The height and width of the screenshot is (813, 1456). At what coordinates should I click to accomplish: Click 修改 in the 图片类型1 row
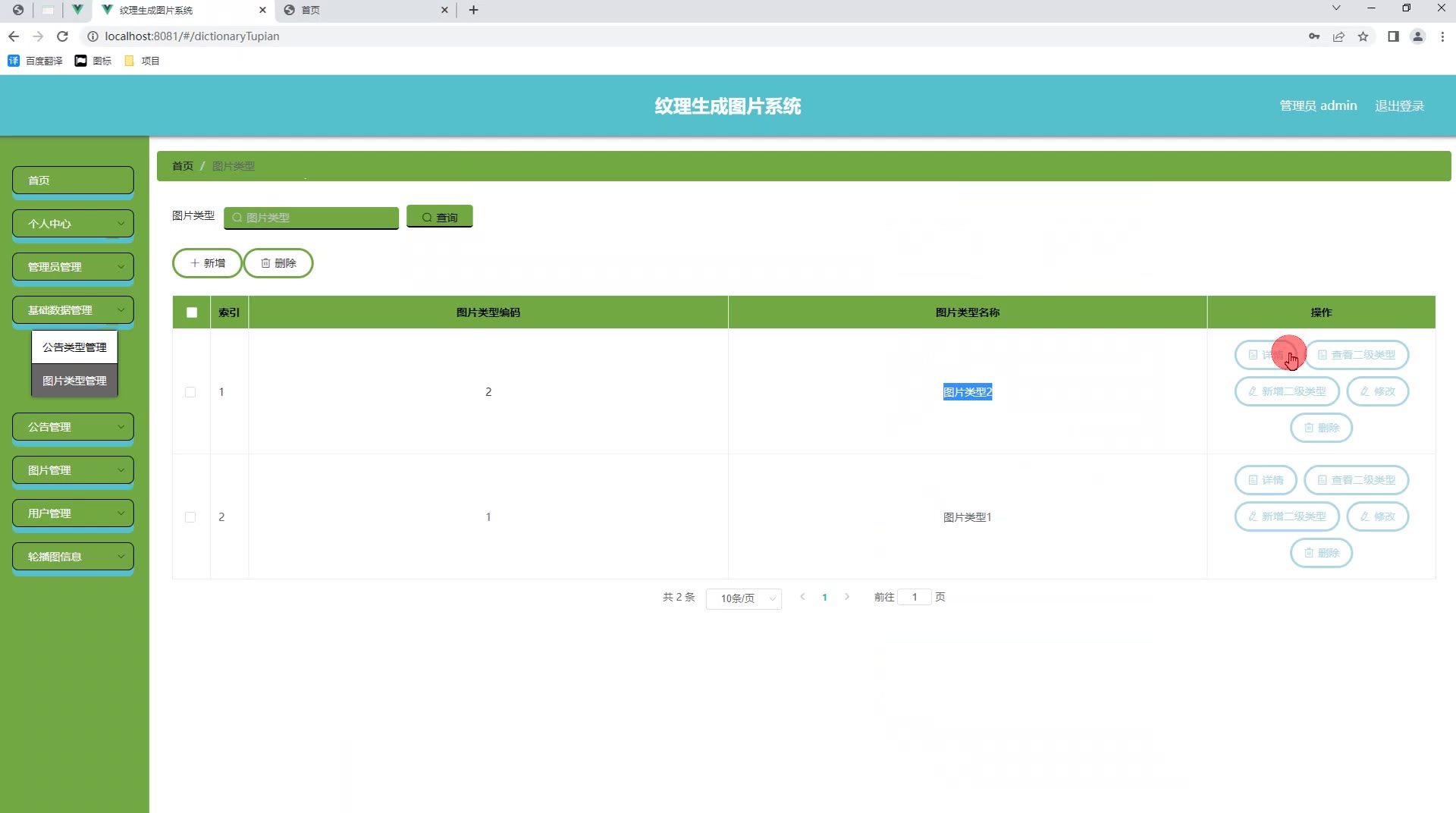pos(1377,516)
